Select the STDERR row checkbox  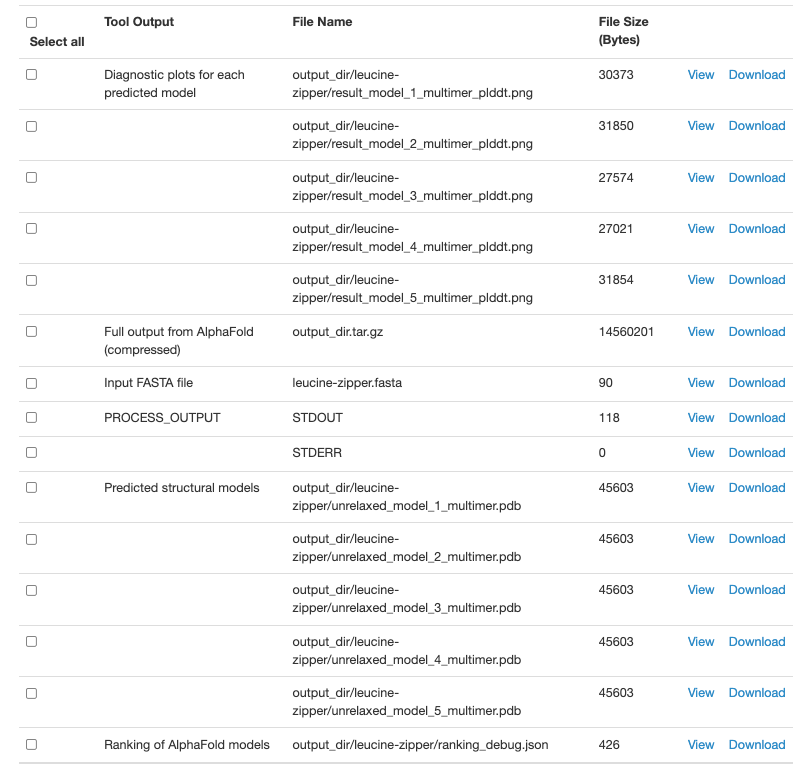[x=31, y=453]
